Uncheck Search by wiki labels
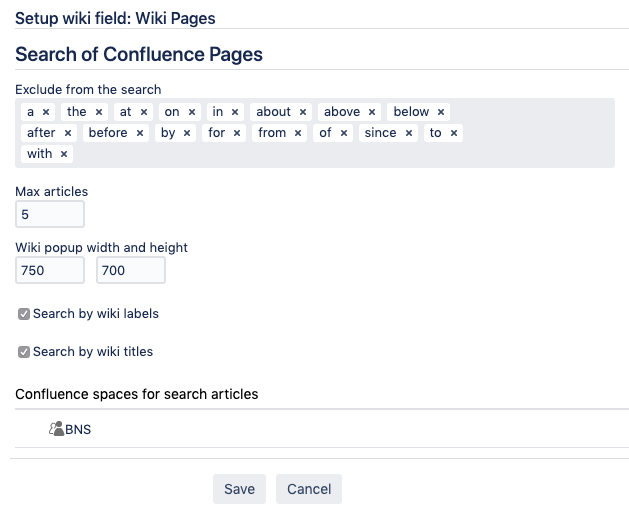This screenshot has height=515, width=629. click(24, 314)
